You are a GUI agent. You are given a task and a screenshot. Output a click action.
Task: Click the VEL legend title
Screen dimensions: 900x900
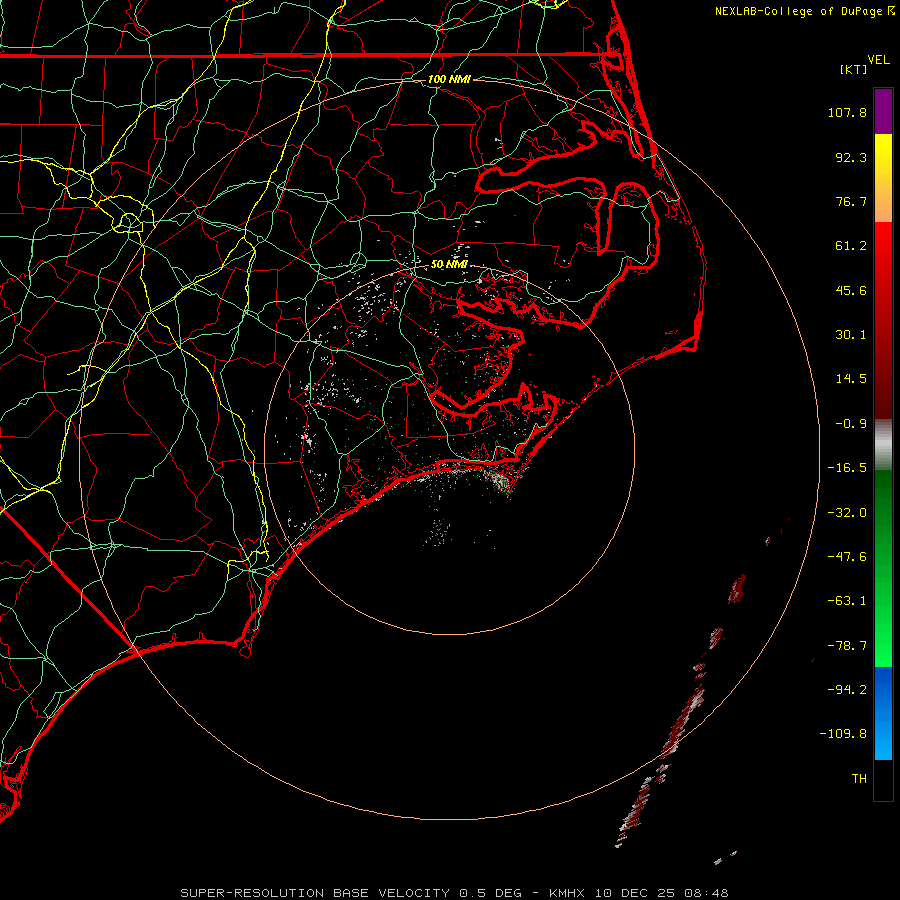(x=878, y=60)
